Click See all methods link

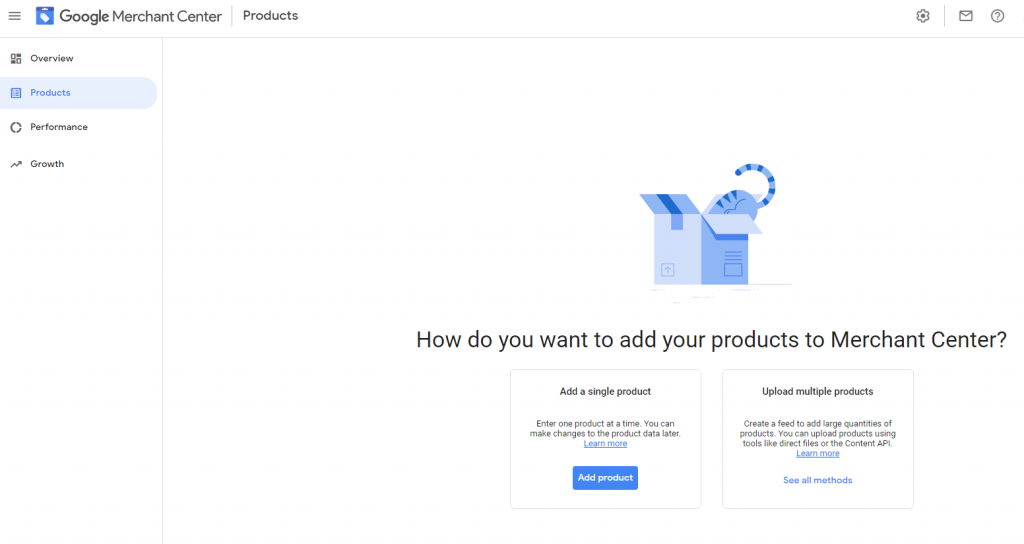pyautogui.click(x=818, y=480)
